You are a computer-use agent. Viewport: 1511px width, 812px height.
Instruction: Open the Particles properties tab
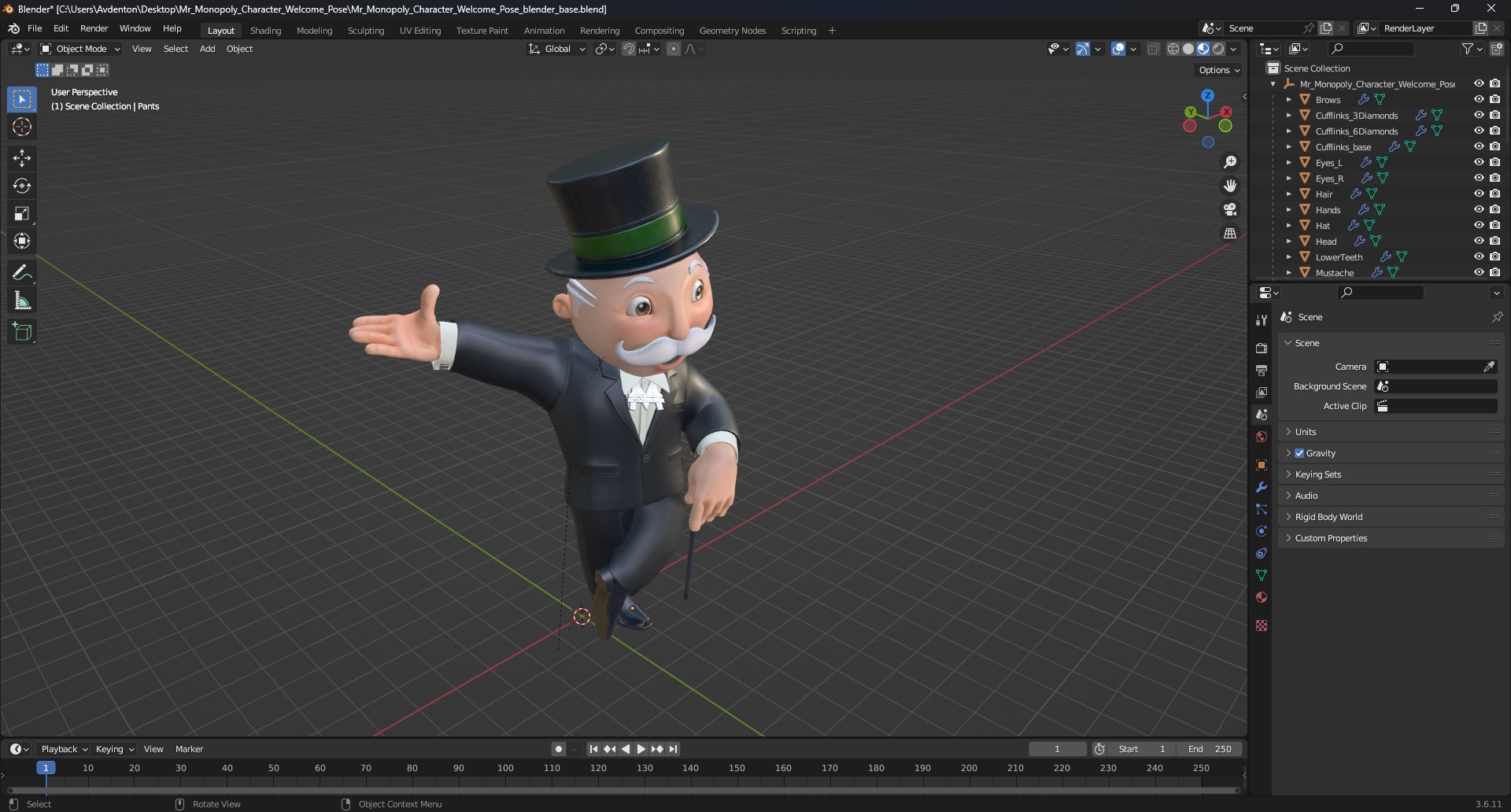point(1262,509)
